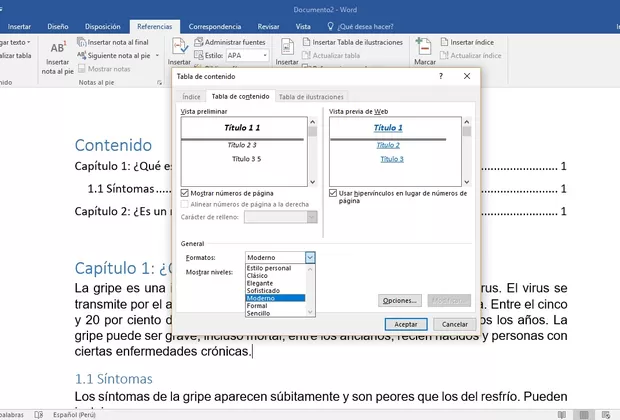
Task: Click the Estilo citation style icon
Action: [x=198, y=55]
